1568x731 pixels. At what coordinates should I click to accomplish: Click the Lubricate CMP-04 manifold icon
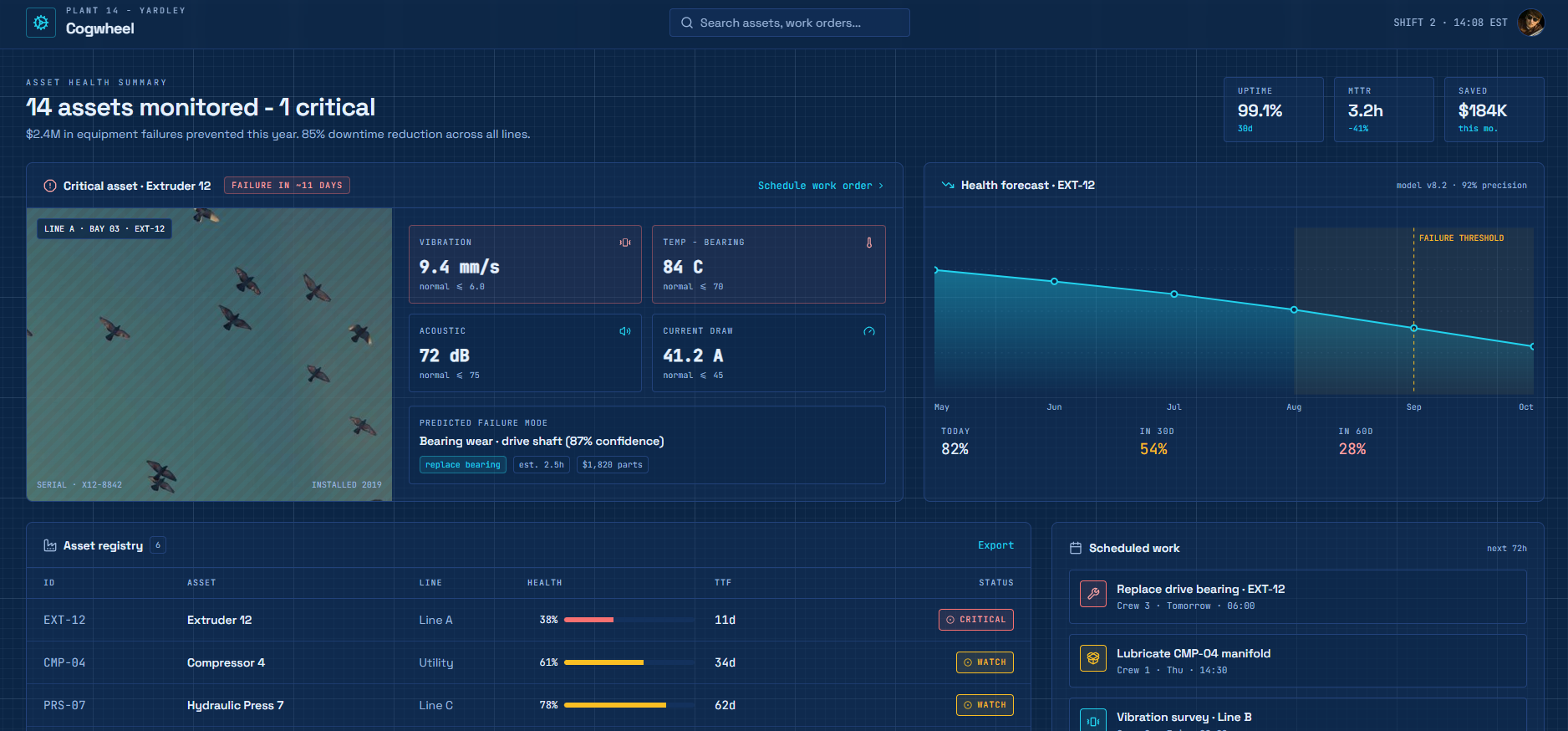point(1093,658)
